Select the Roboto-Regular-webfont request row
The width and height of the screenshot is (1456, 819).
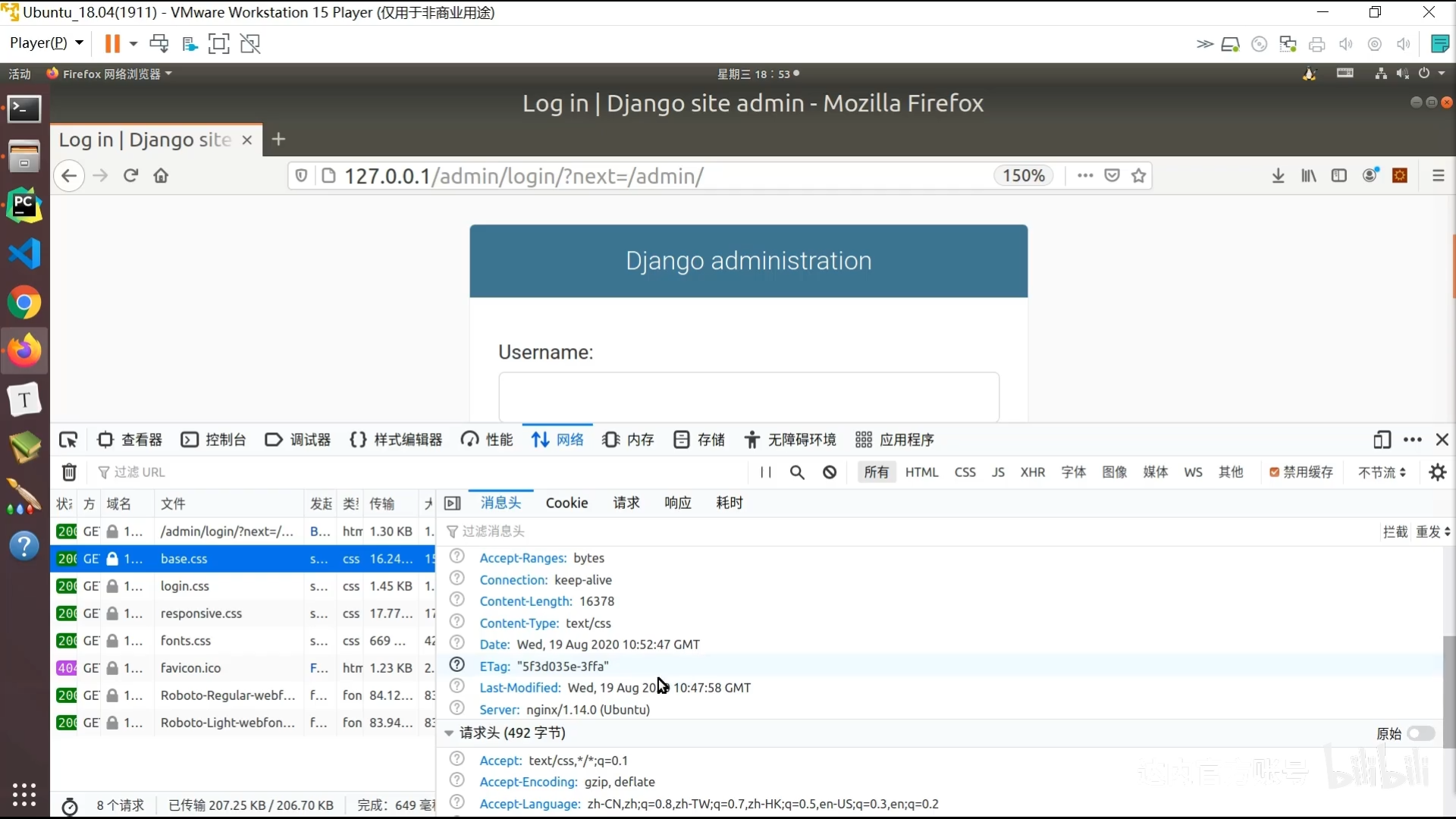[243, 695]
